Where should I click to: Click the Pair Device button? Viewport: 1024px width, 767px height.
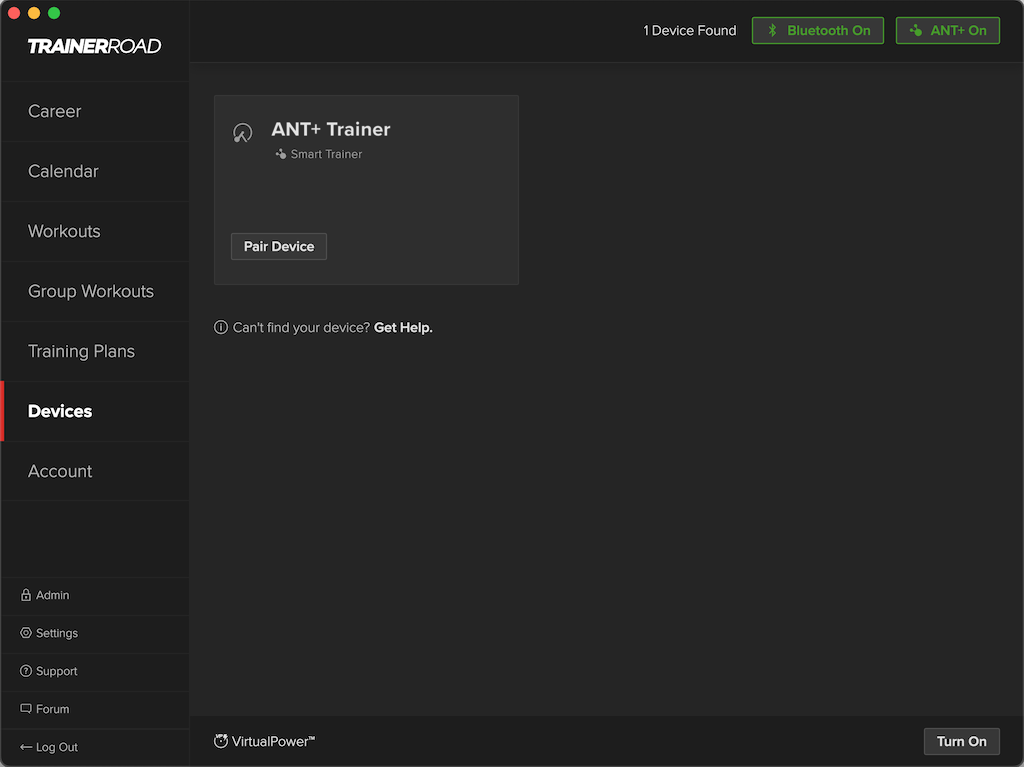(x=279, y=246)
